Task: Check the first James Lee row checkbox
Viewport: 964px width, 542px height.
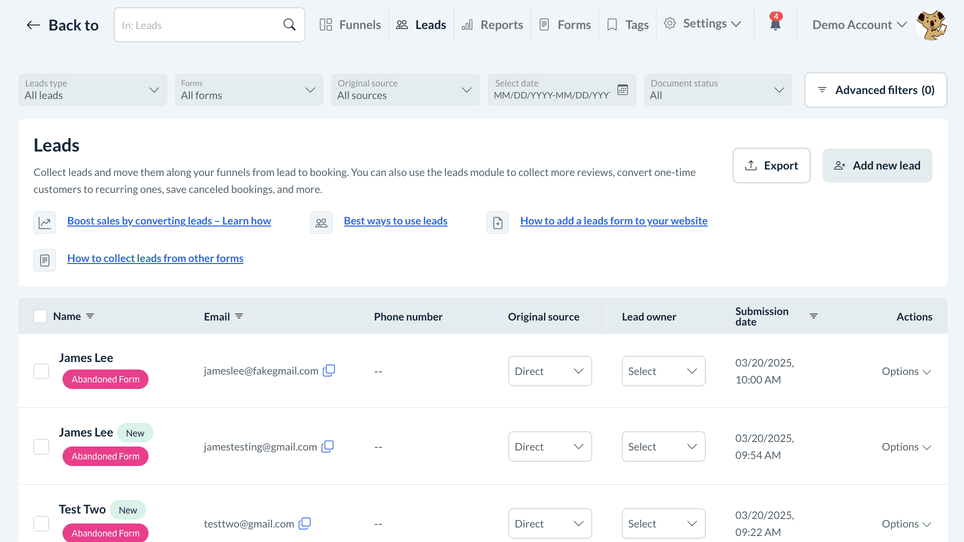Action: pyautogui.click(x=41, y=371)
